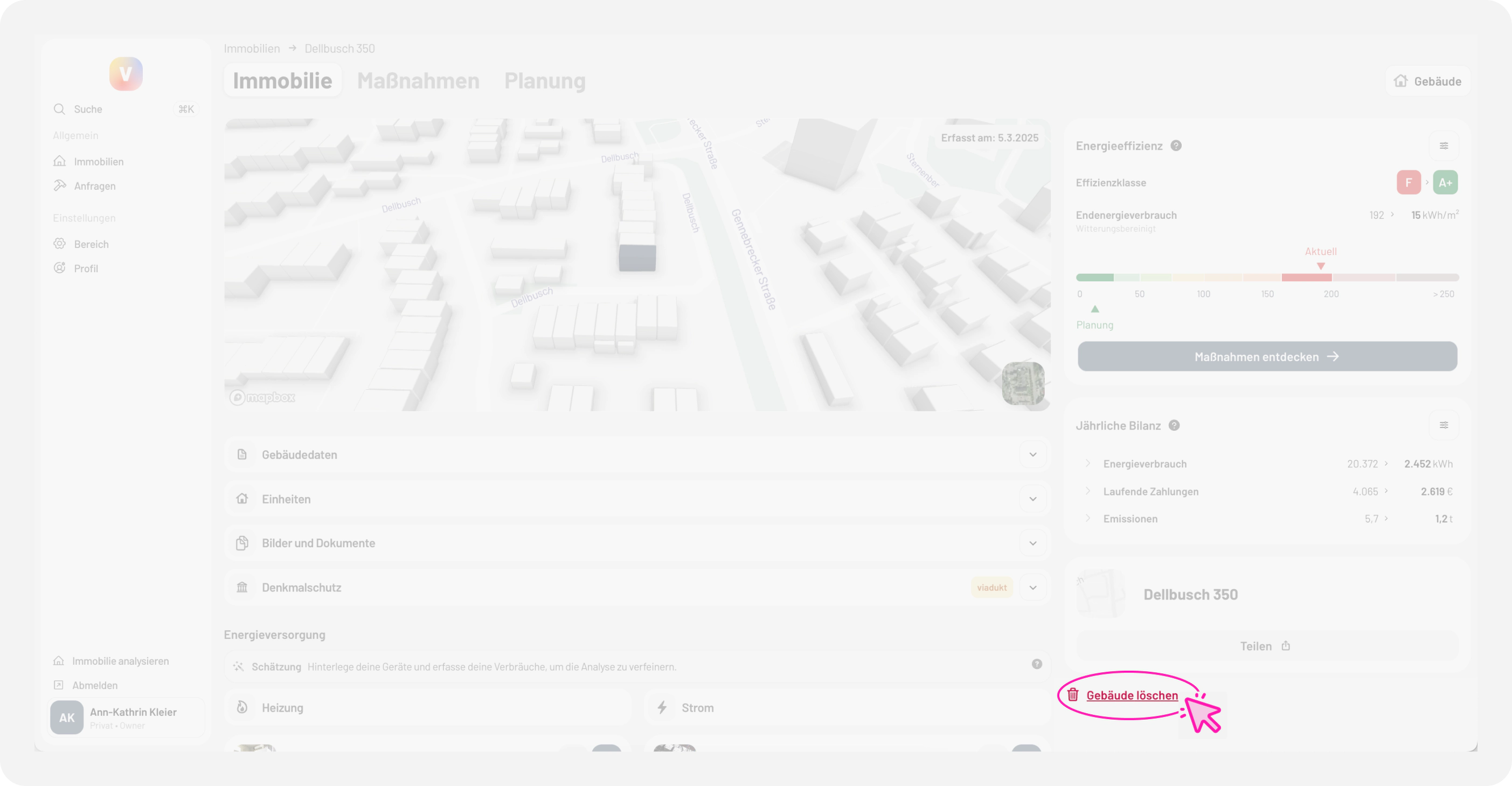Click the search magnifier icon in sidebar

tap(59, 109)
